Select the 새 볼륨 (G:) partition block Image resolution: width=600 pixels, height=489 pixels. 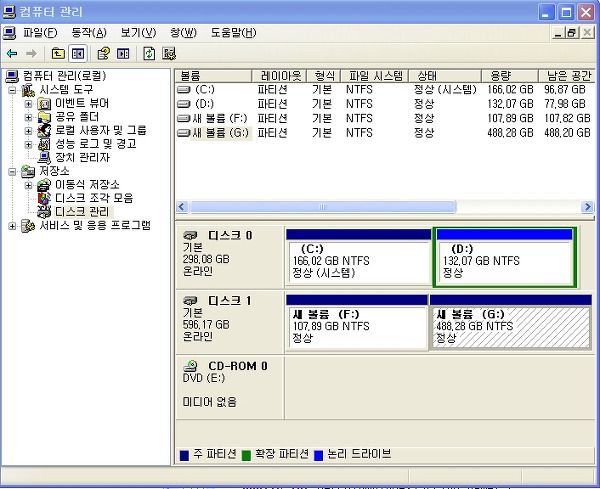coord(510,322)
